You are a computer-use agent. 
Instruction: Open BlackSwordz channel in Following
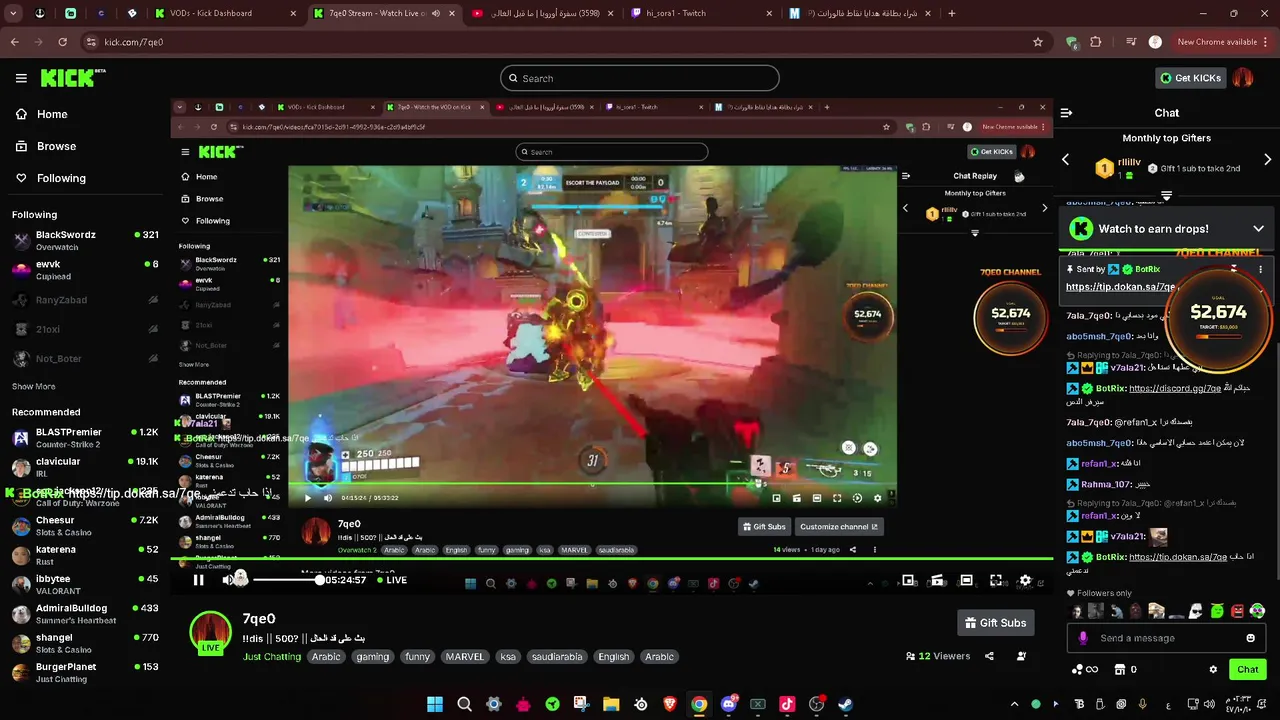[85, 240]
